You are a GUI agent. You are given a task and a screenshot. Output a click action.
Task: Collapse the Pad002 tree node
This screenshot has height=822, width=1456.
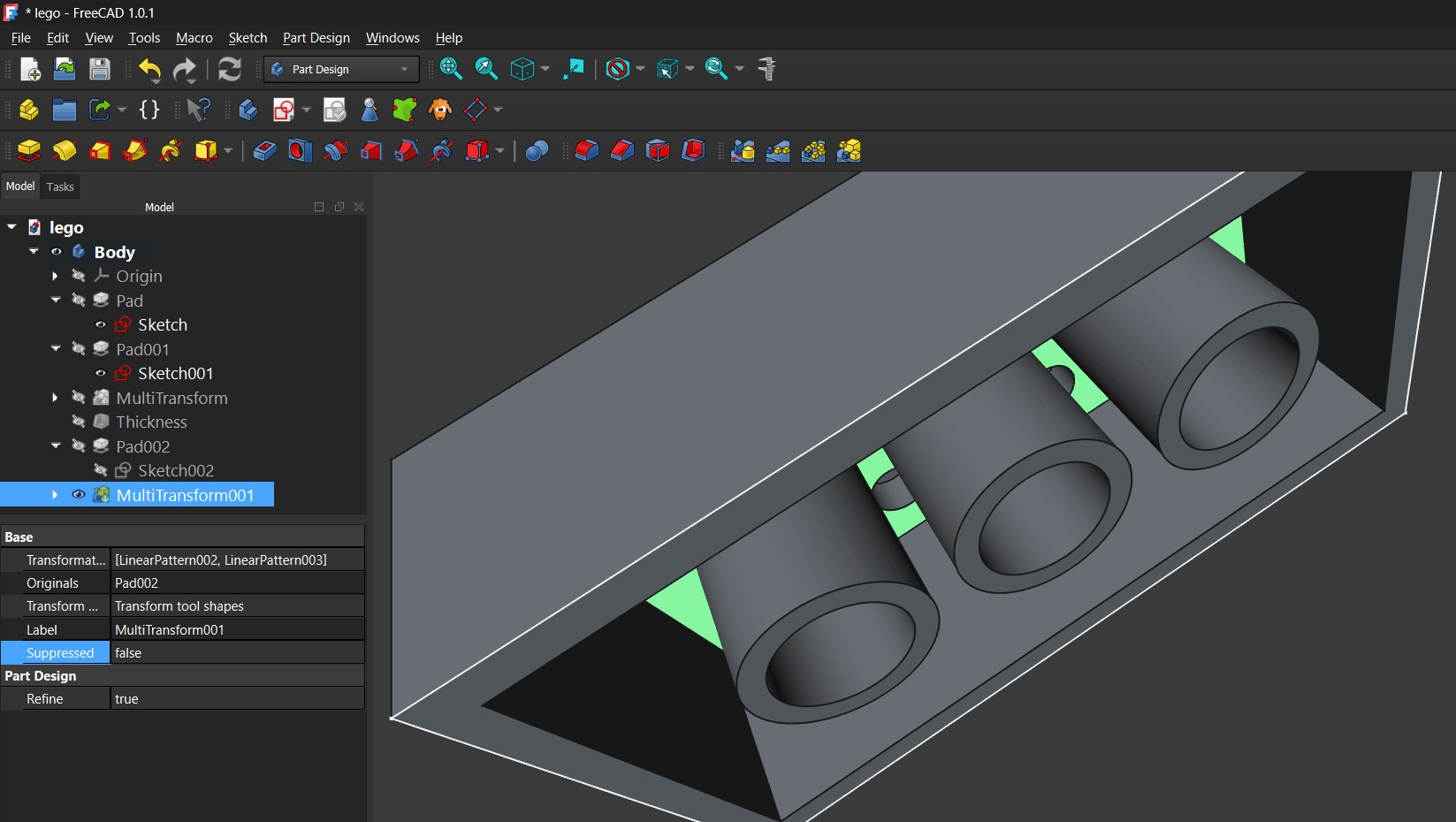(x=56, y=446)
